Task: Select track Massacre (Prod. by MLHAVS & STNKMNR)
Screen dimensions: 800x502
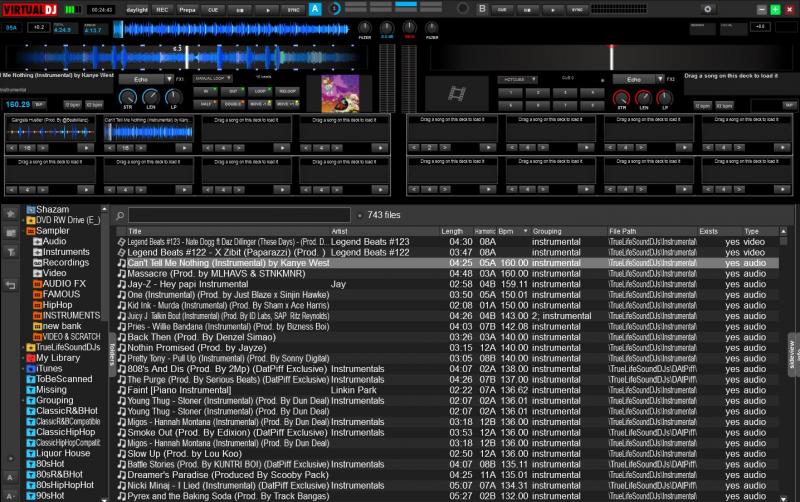Action: tap(447, 273)
